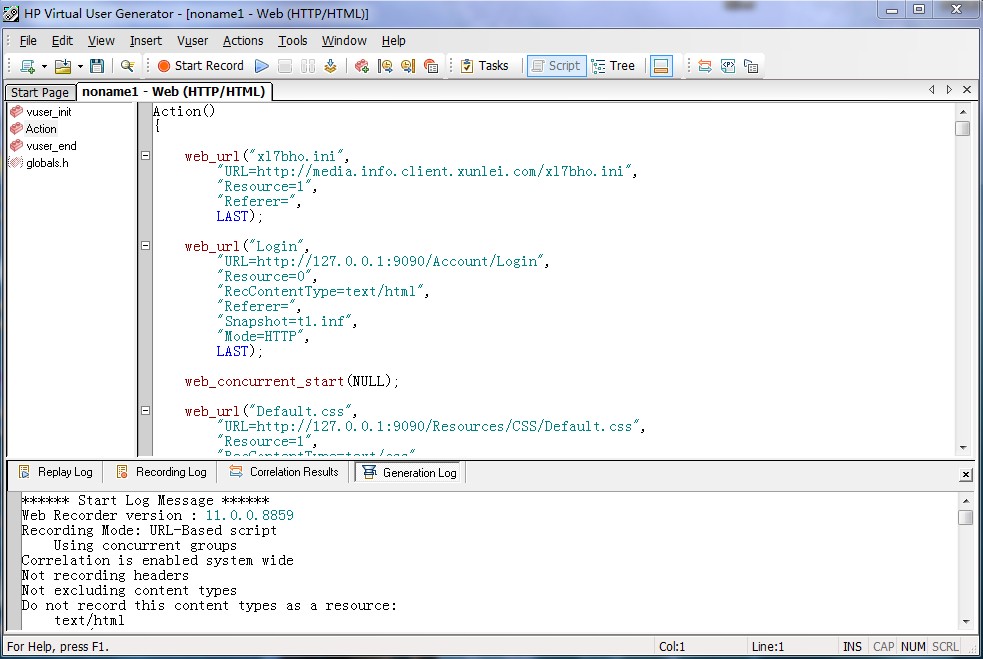Open the Edit menu
This screenshot has height=659, width=983.
tap(62, 41)
